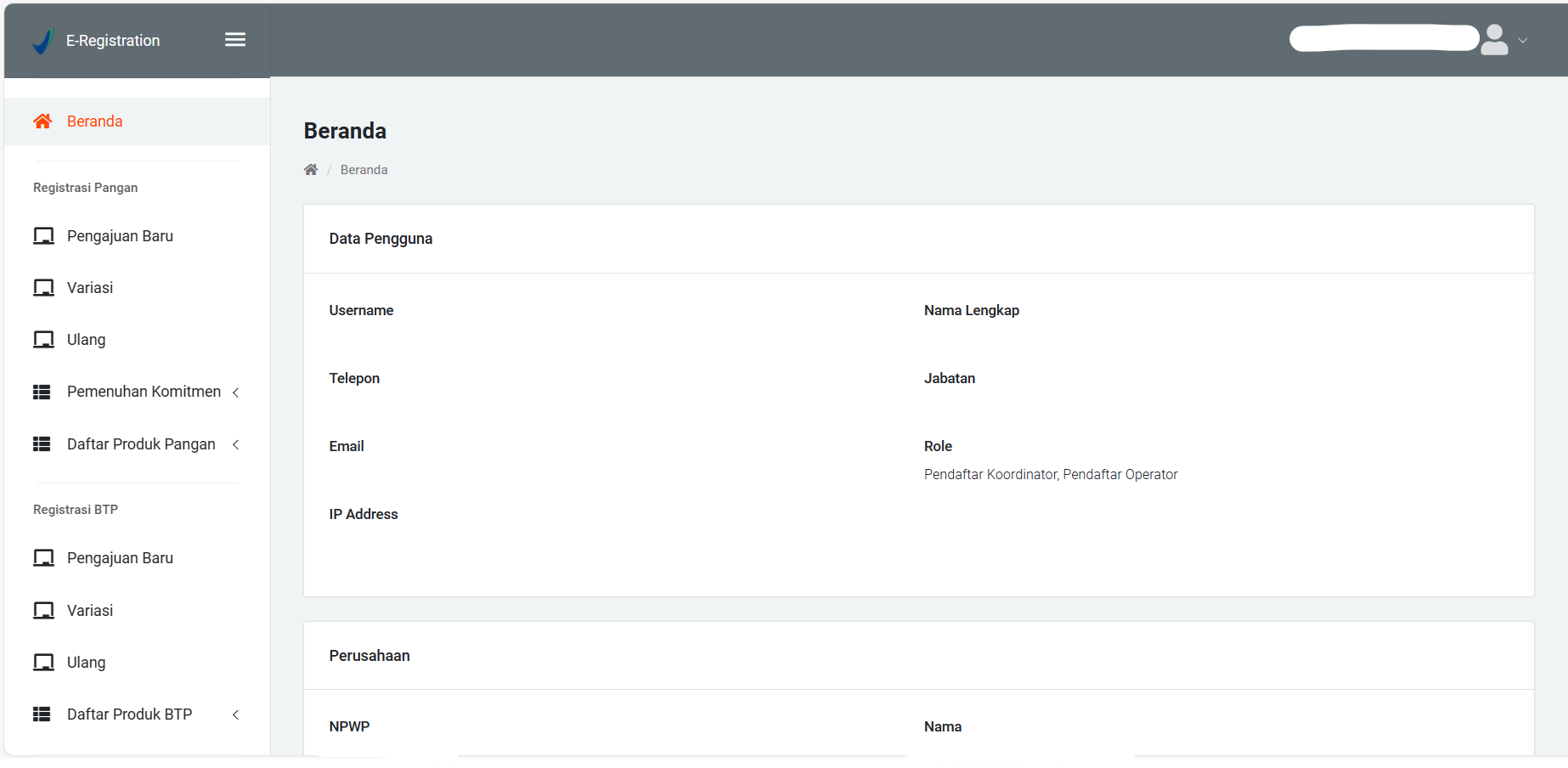Viewport: 1568px width, 768px height.
Task: Click the Daftar Produk Pangan list icon
Action: 42,444
